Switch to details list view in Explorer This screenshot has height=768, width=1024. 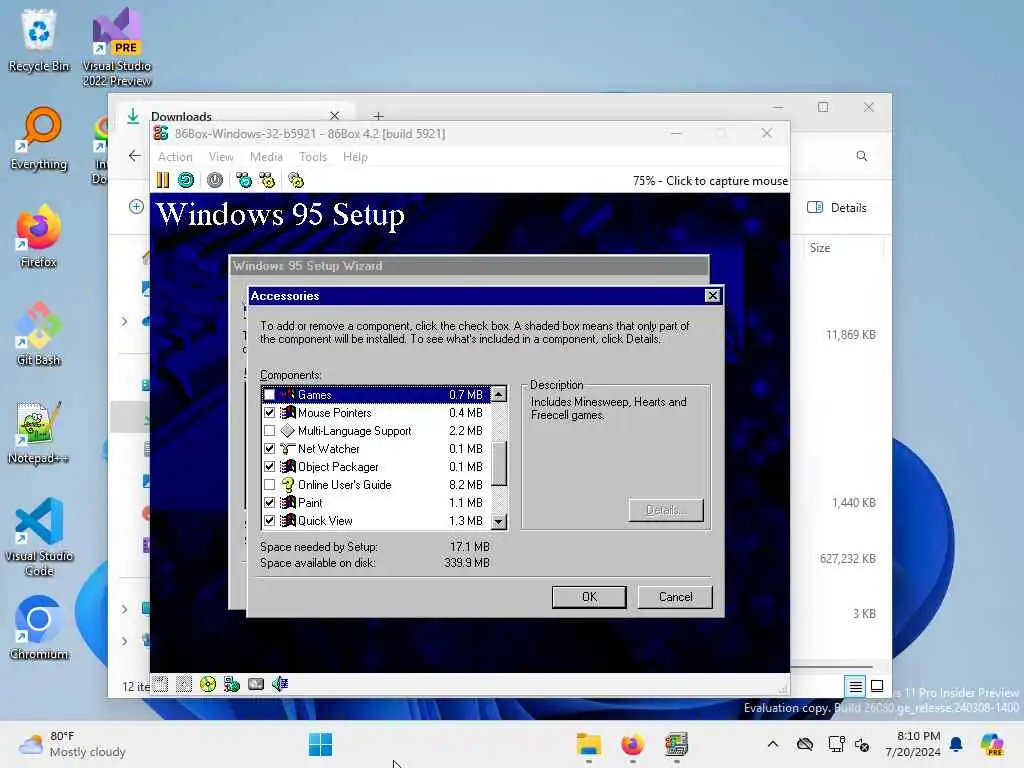[855, 686]
